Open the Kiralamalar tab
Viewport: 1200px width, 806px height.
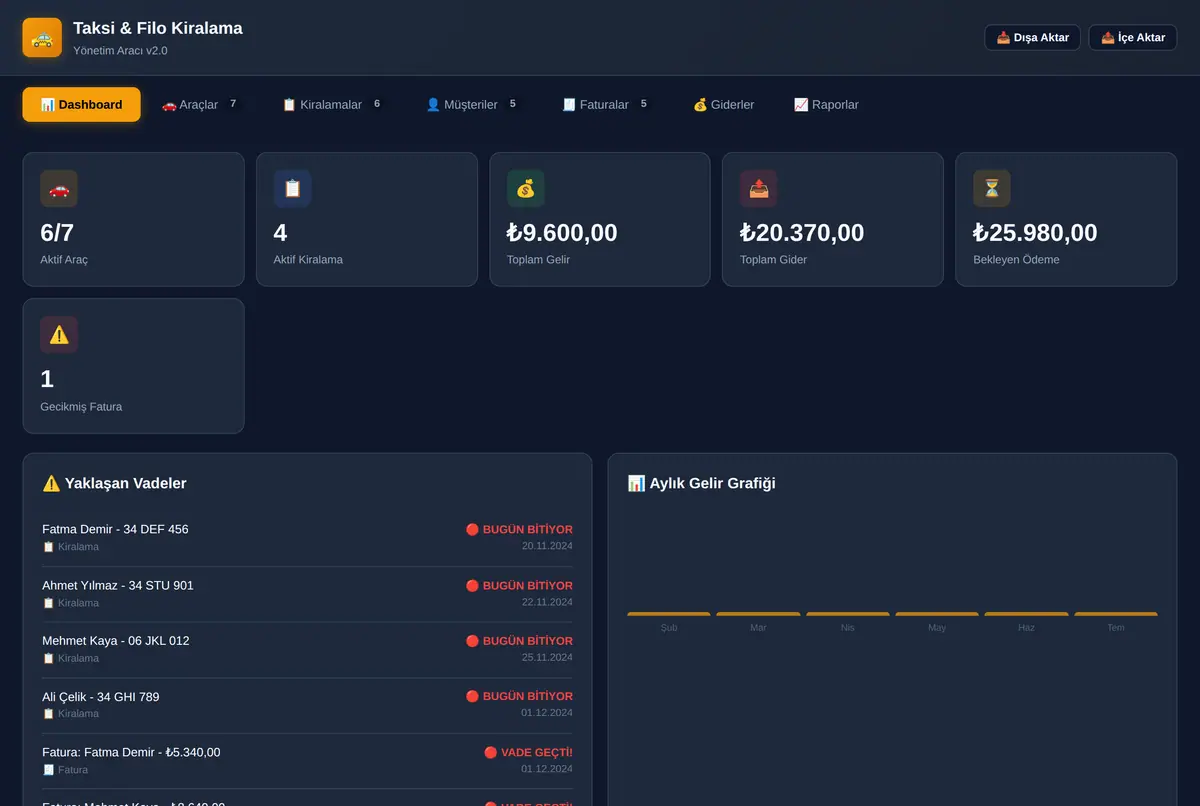click(x=332, y=104)
